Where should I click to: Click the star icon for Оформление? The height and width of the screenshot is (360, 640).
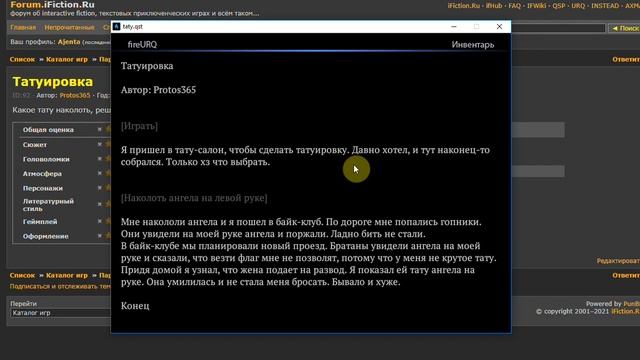click(x=108, y=236)
